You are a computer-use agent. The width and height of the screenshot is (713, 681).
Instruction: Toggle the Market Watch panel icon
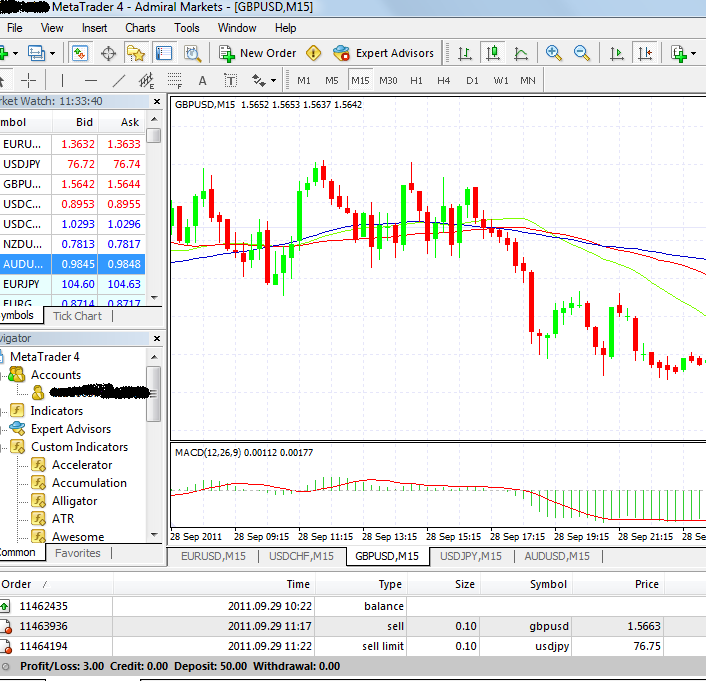click(x=80, y=53)
